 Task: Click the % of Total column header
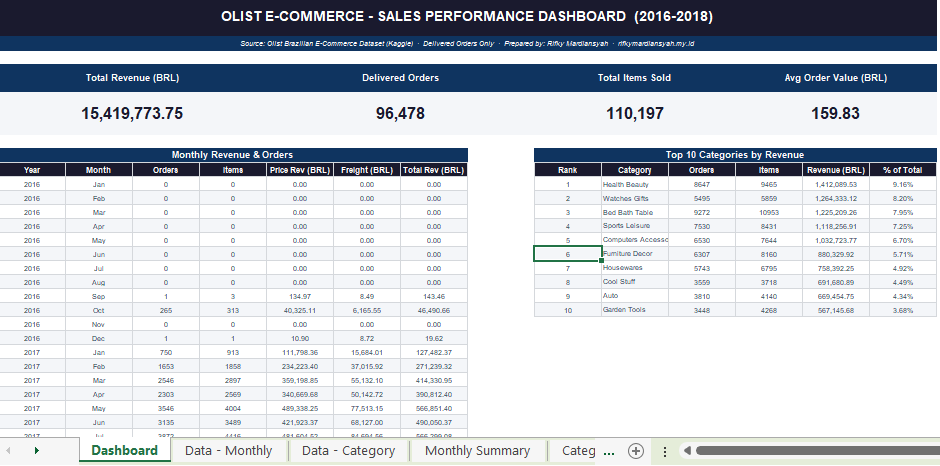point(902,170)
